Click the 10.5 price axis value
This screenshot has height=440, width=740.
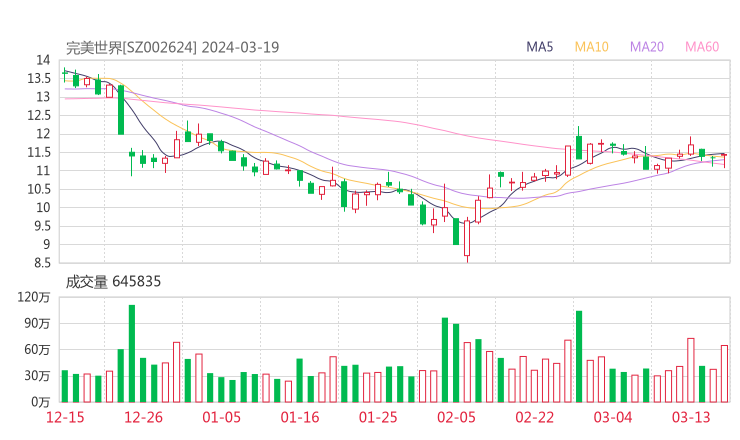tap(39, 189)
